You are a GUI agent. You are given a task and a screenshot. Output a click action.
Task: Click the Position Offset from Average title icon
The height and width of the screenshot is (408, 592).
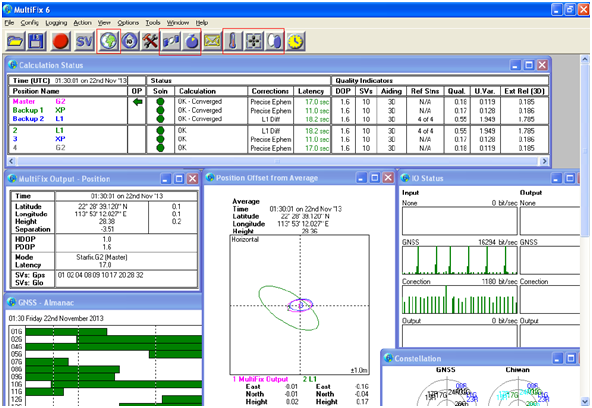[210, 177]
